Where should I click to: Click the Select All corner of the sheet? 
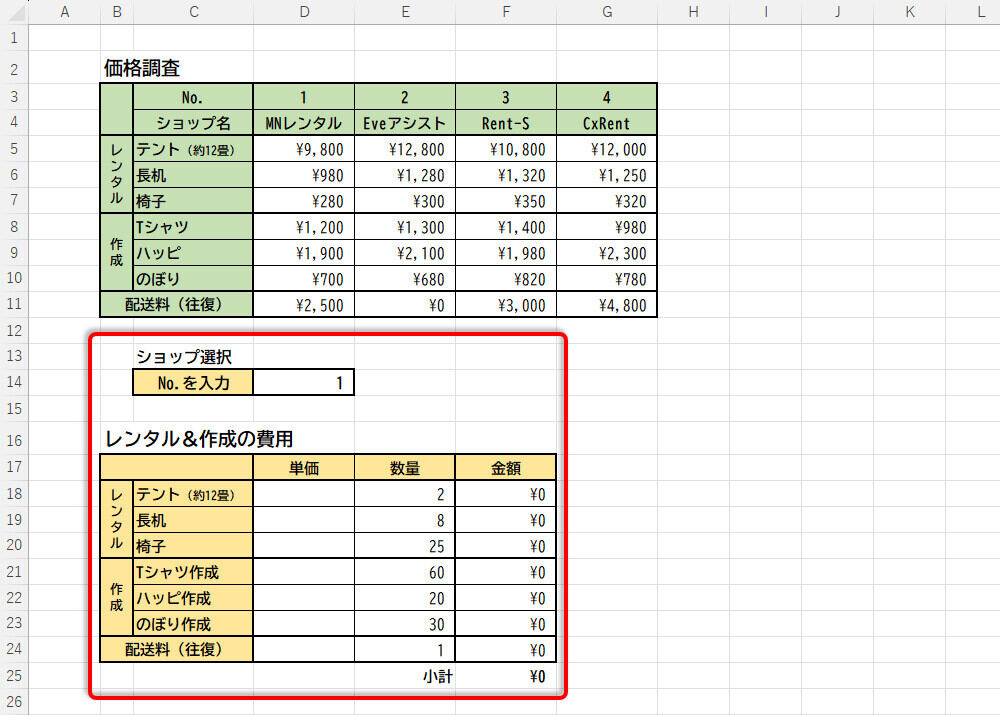click(14, 12)
